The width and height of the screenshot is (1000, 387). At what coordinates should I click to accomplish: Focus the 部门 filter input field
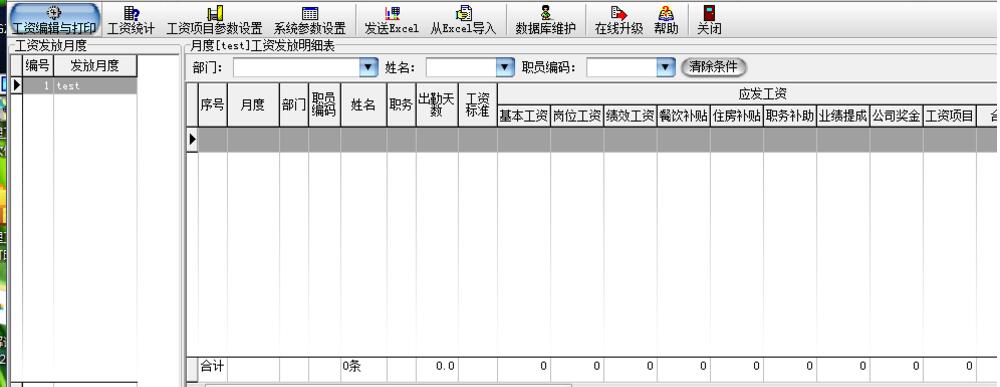[x=297, y=68]
